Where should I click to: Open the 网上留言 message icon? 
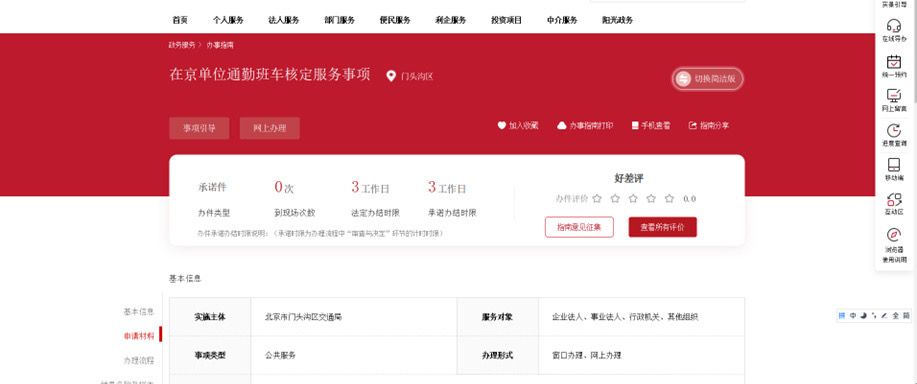click(894, 95)
